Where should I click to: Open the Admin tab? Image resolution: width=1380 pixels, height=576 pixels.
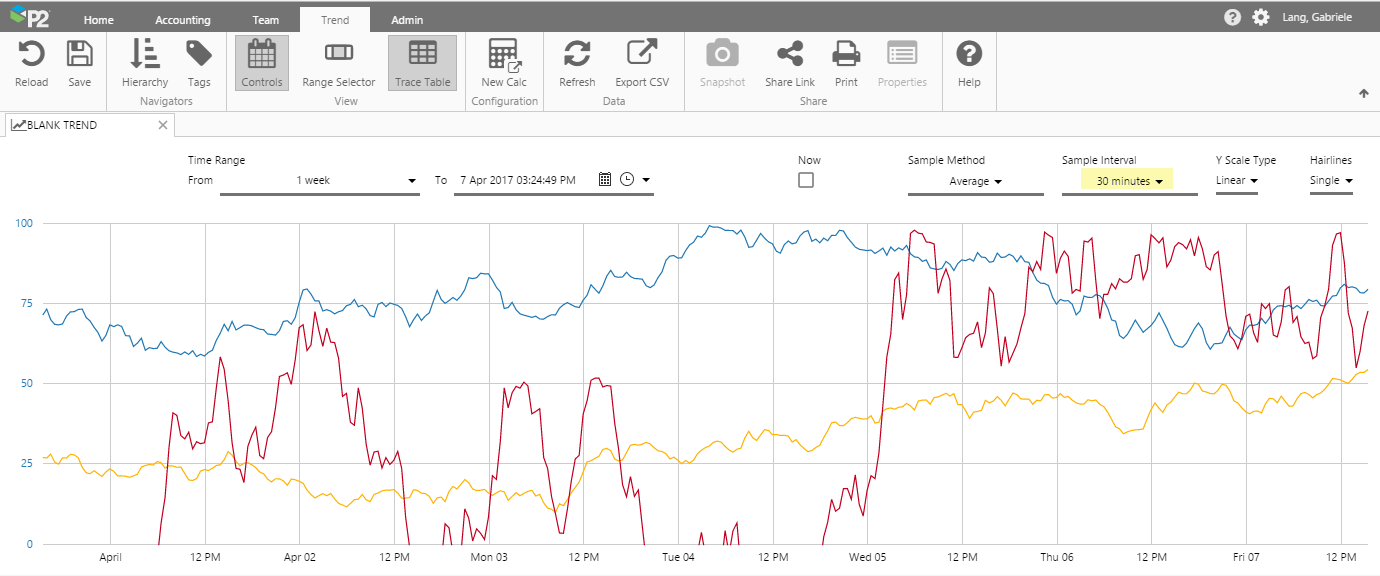(x=406, y=20)
